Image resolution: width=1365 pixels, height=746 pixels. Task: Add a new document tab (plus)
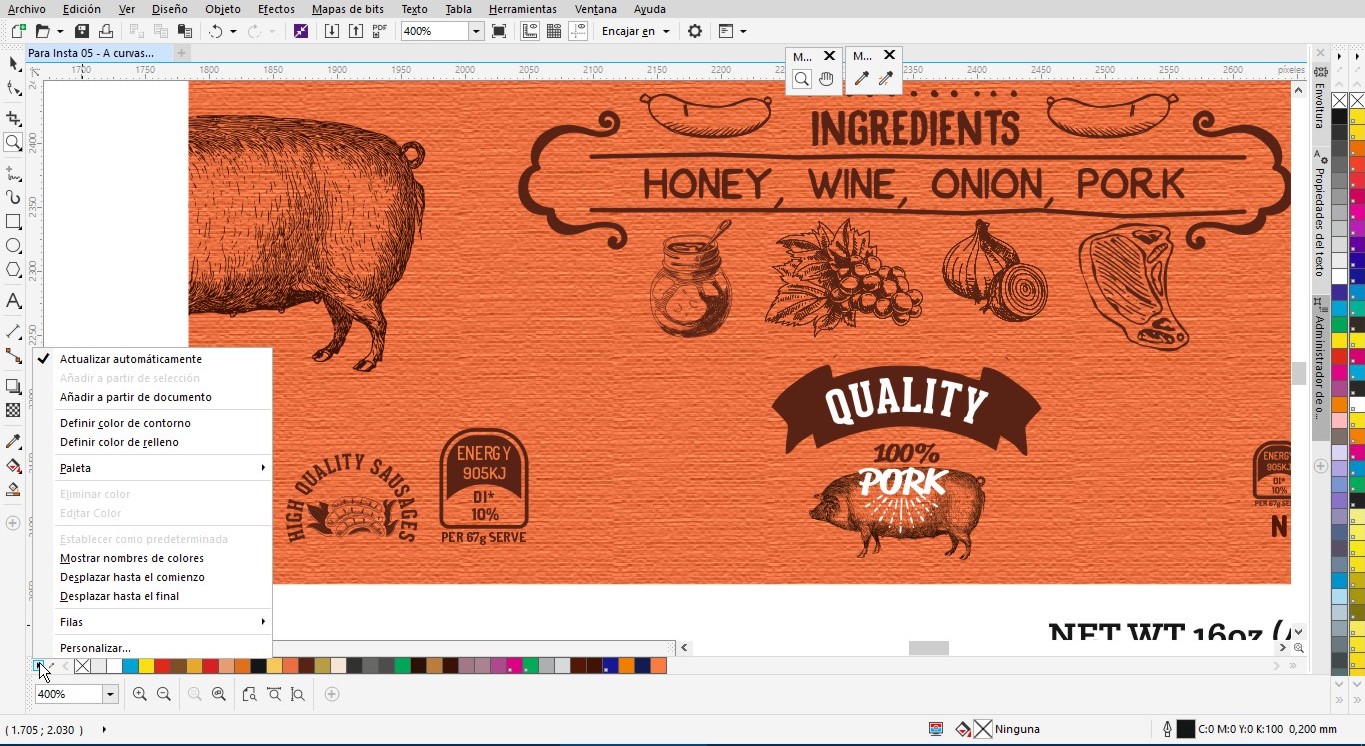(x=181, y=52)
